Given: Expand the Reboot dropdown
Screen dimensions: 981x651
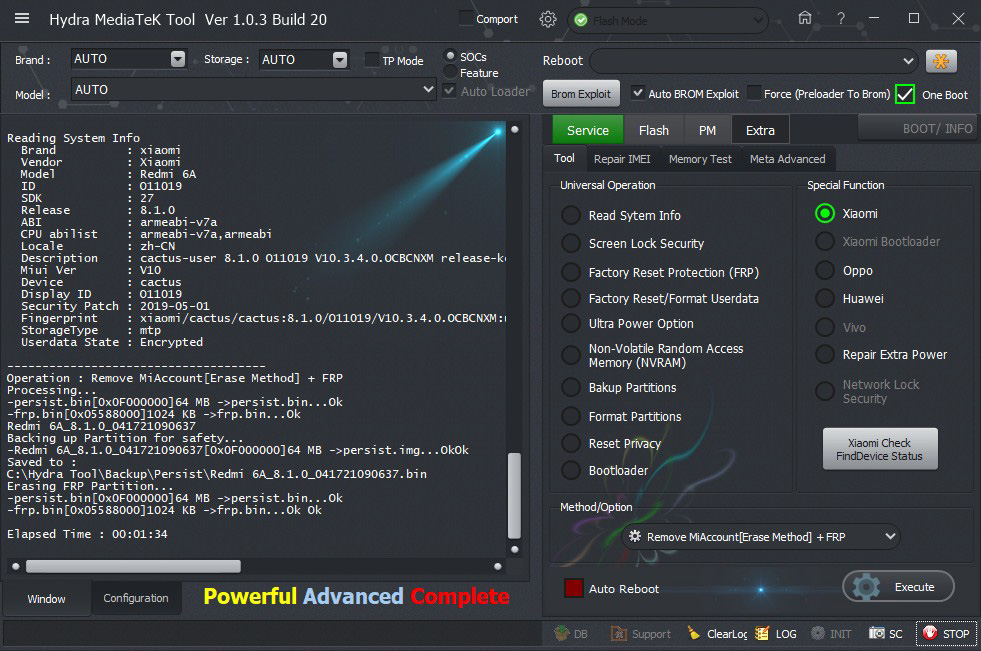Looking at the screenshot, I should 908,61.
